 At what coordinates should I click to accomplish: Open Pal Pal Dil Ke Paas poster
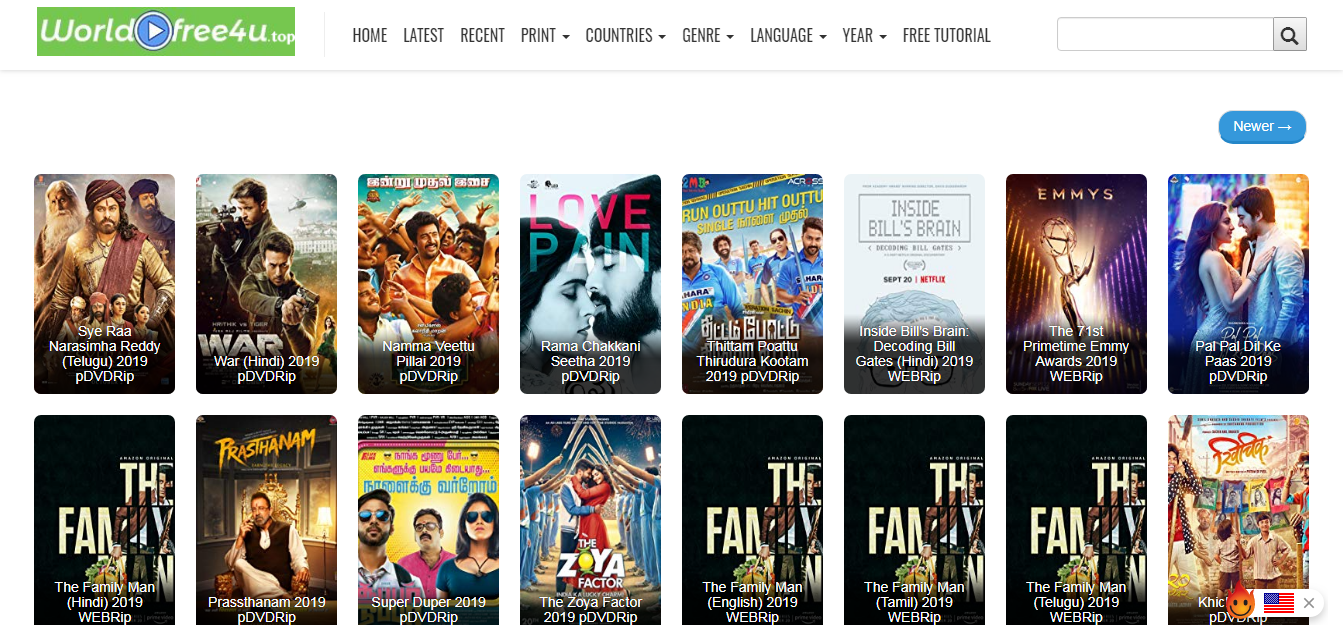1238,284
